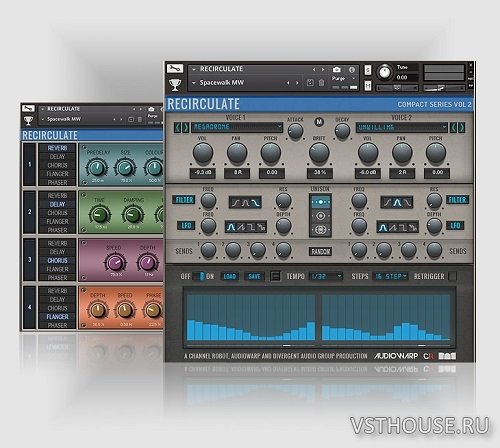Select Voice 1 LFO square waveform icon

[x=251, y=227]
